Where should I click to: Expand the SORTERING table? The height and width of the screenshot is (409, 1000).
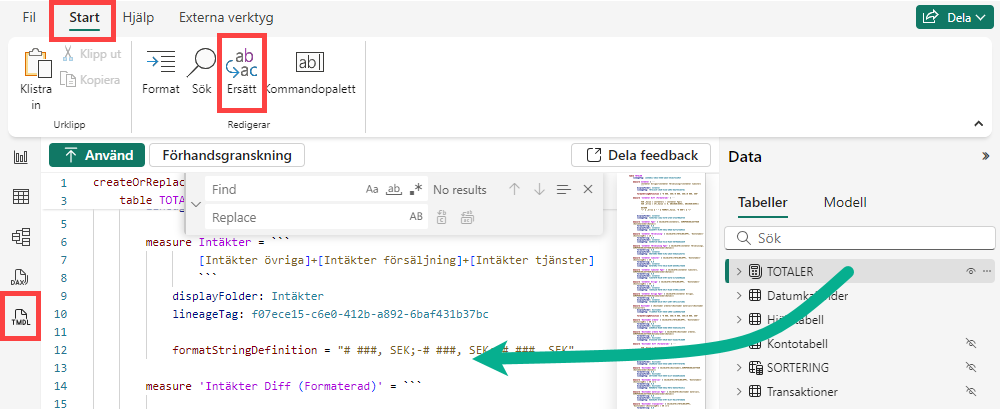pyautogui.click(x=739, y=368)
